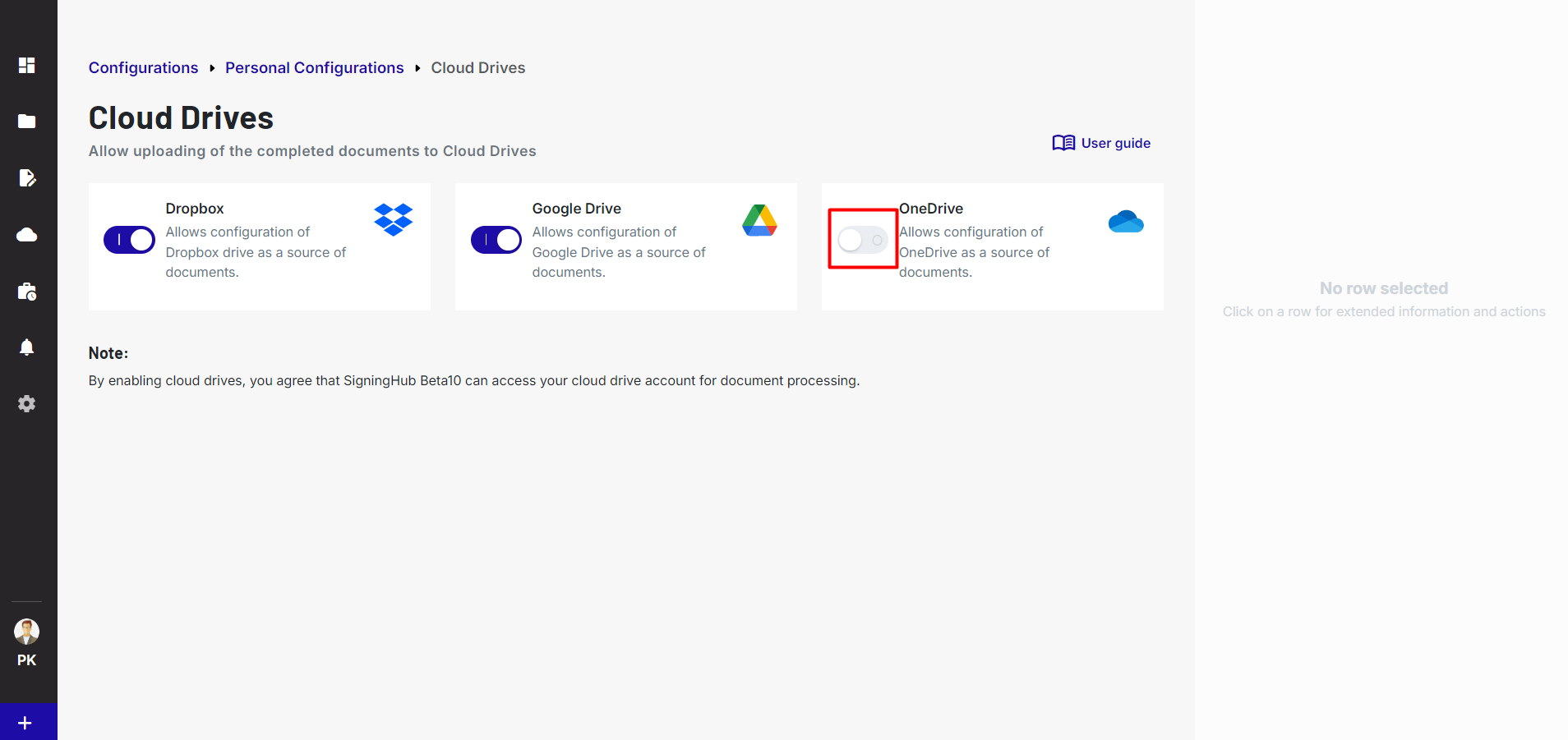Open the notifications bell icon
1568x740 pixels.
(x=27, y=347)
